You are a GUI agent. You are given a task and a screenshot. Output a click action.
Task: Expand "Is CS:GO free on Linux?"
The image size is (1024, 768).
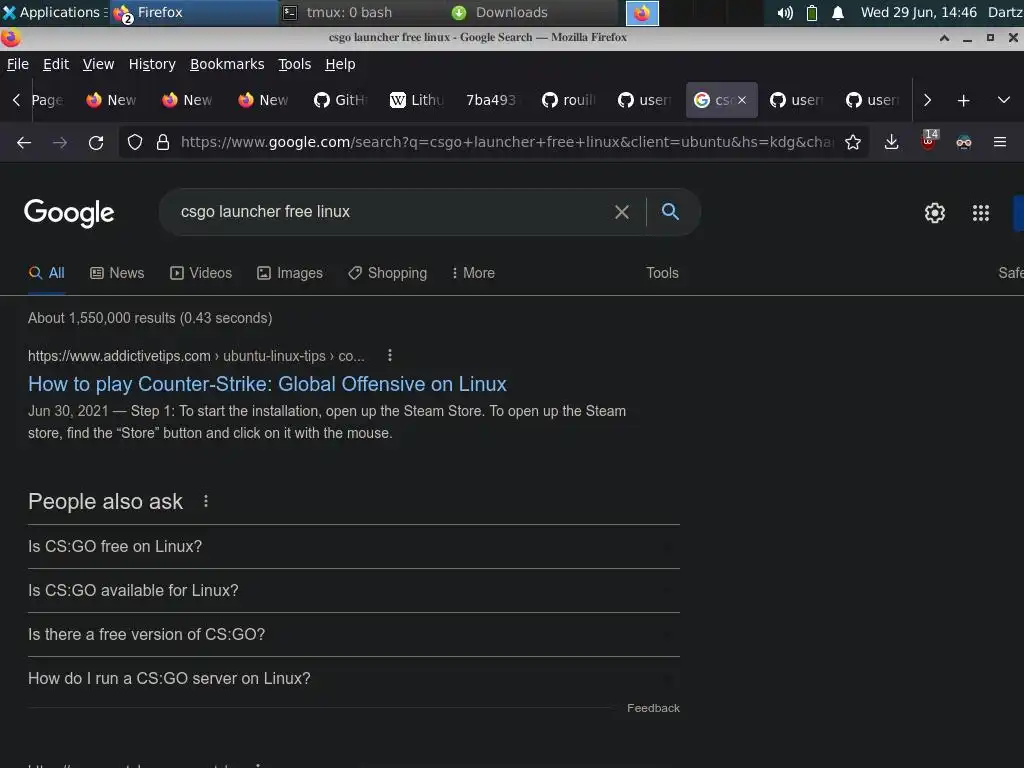(x=354, y=547)
